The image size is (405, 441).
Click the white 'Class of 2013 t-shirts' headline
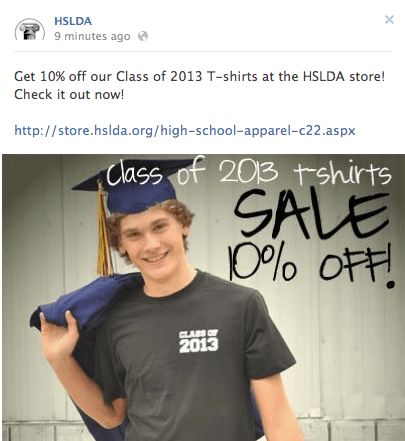coord(249,172)
